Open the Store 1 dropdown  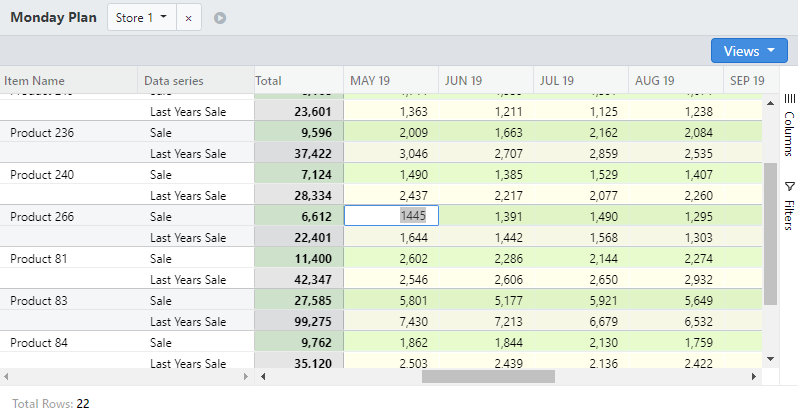(x=142, y=18)
